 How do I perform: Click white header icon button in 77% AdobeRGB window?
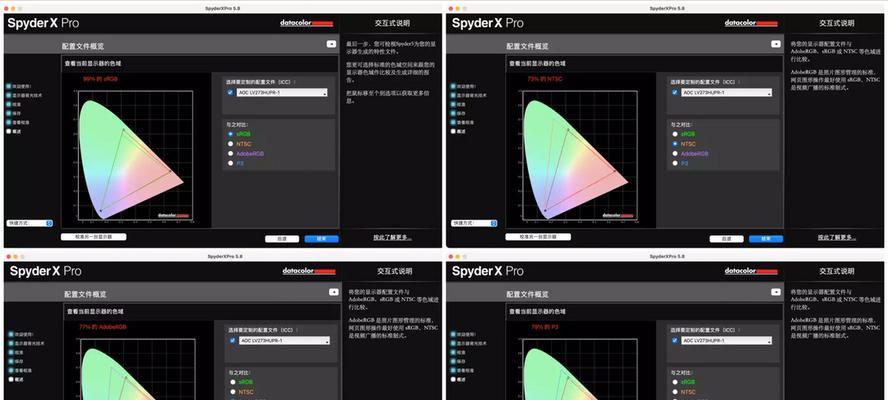tap(334, 292)
